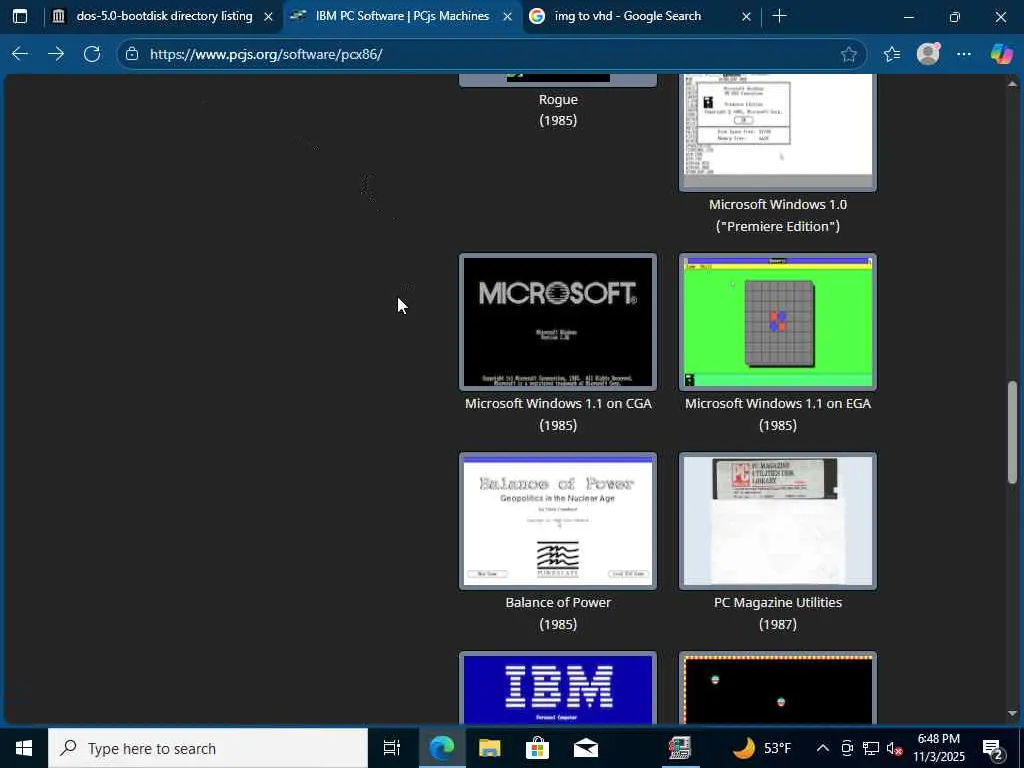The width and height of the screenshot is (1024, 768).
Task: Click the muted volume tray icon
Action: click(x=894, y=748)
